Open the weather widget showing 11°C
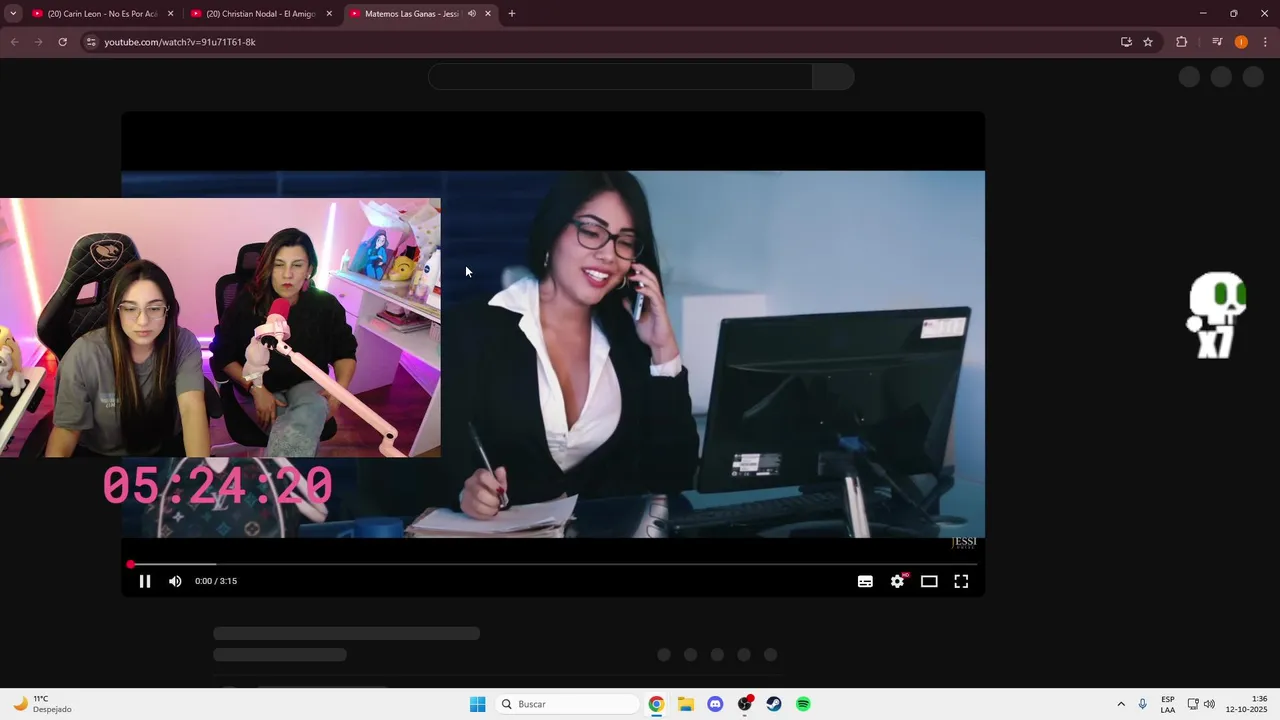1280x720 pixels. point(42,704)
